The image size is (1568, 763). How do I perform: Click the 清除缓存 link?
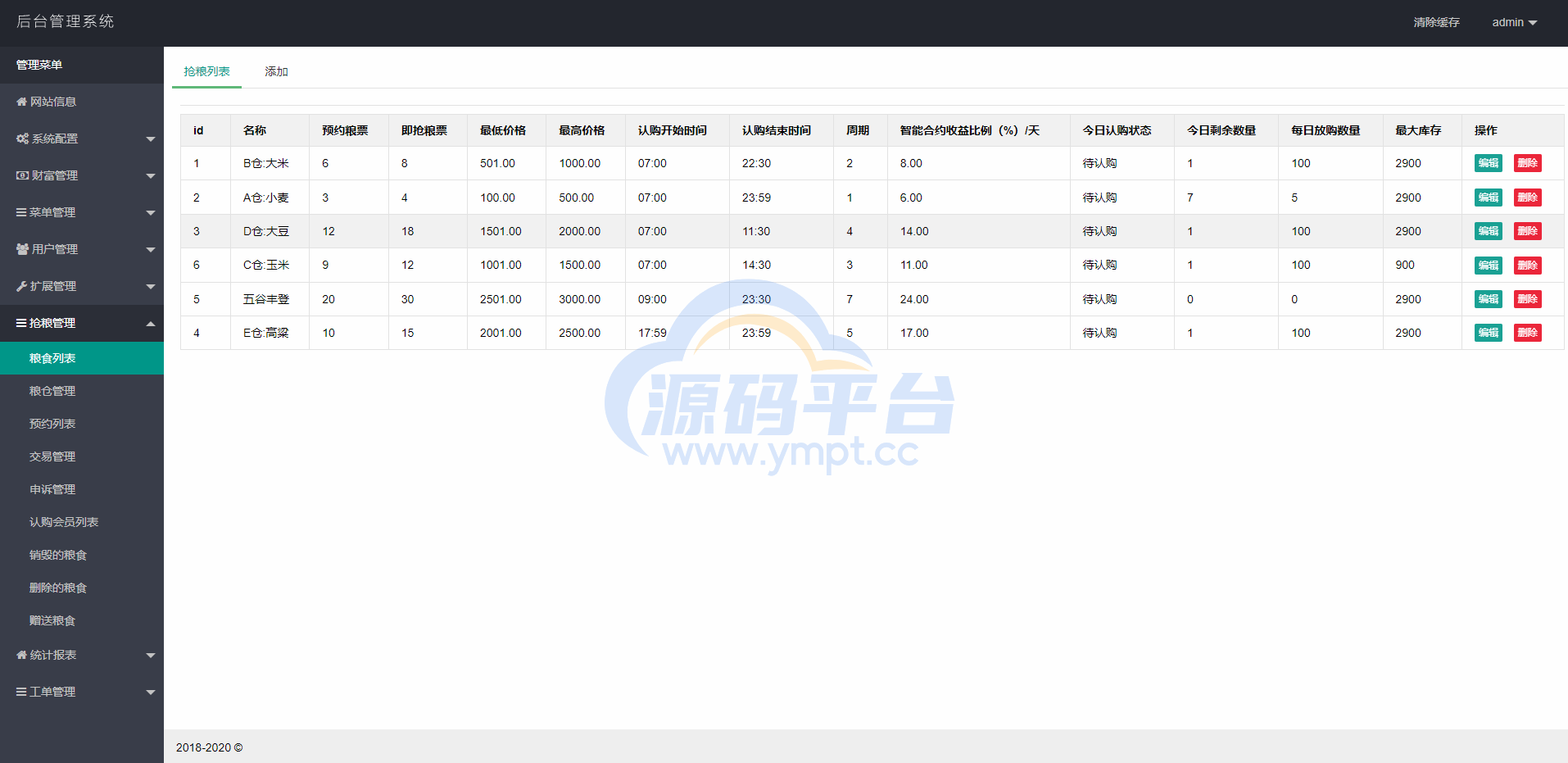1436,22
